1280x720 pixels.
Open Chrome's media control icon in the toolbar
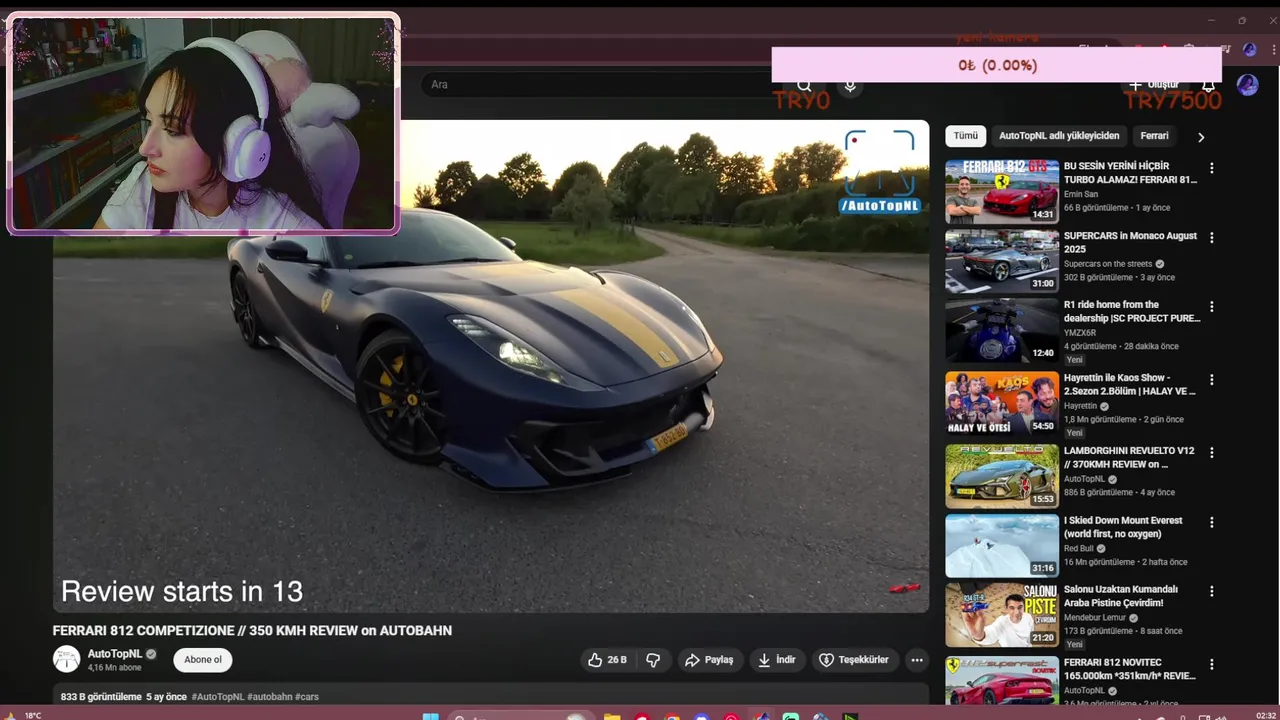(1224, 49)
